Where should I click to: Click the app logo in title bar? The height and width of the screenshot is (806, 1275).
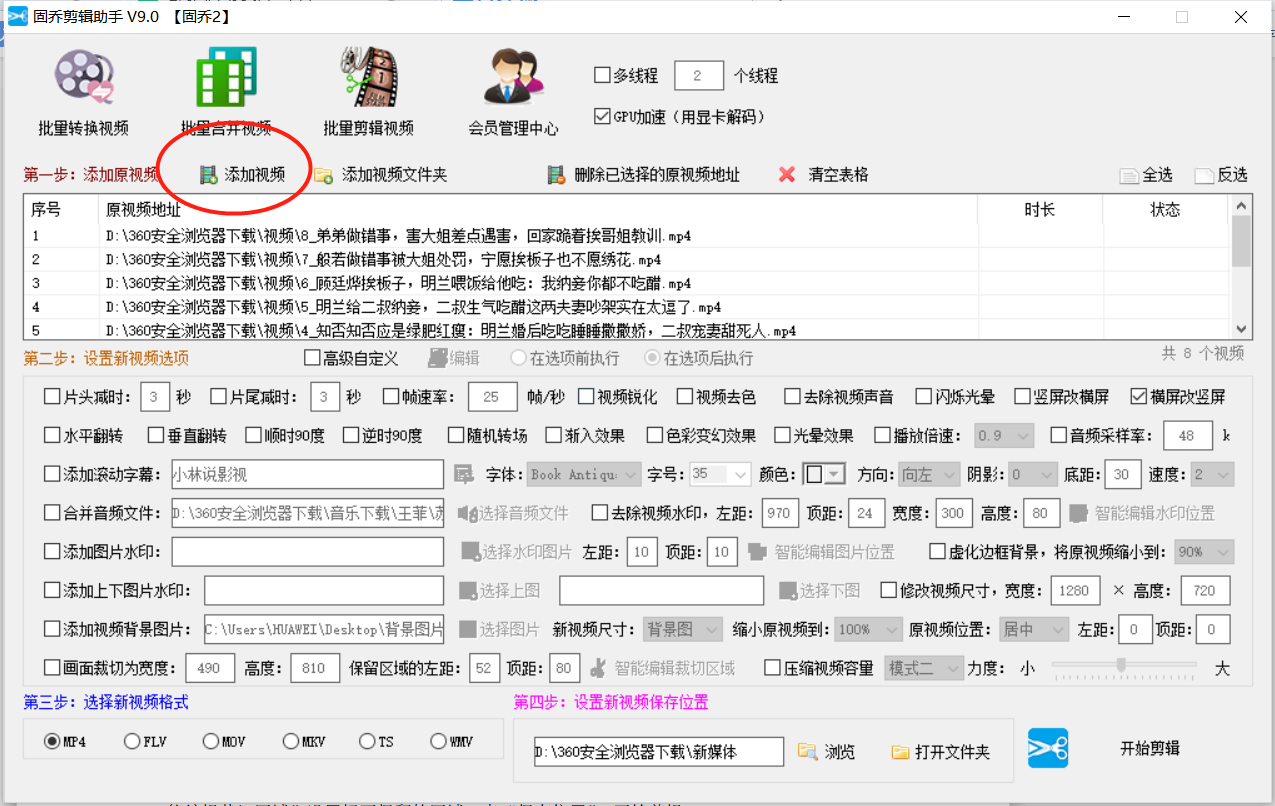coord(17,17)
